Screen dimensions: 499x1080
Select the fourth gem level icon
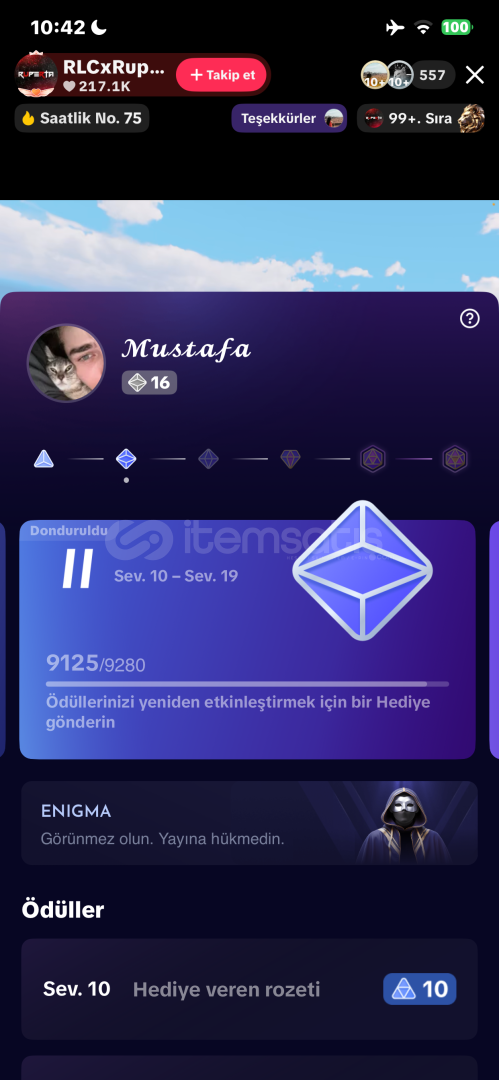pos(290,459)
